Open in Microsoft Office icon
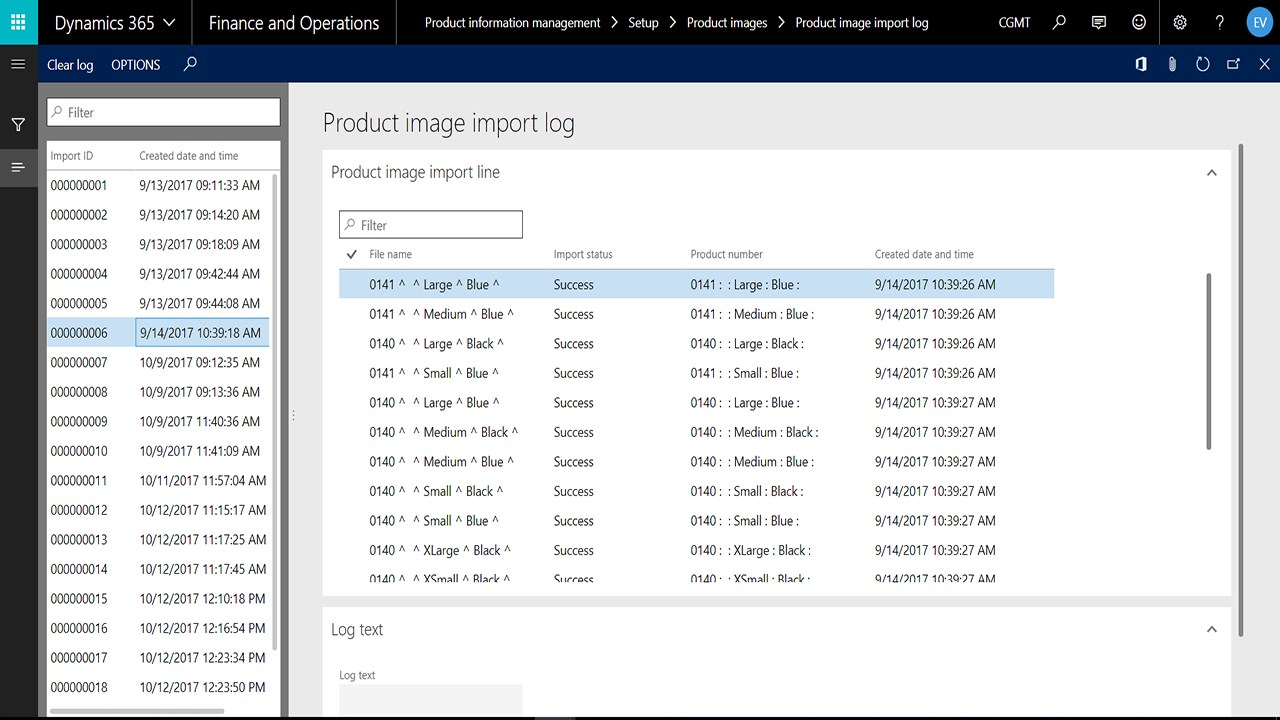 tap(1141, 64)
